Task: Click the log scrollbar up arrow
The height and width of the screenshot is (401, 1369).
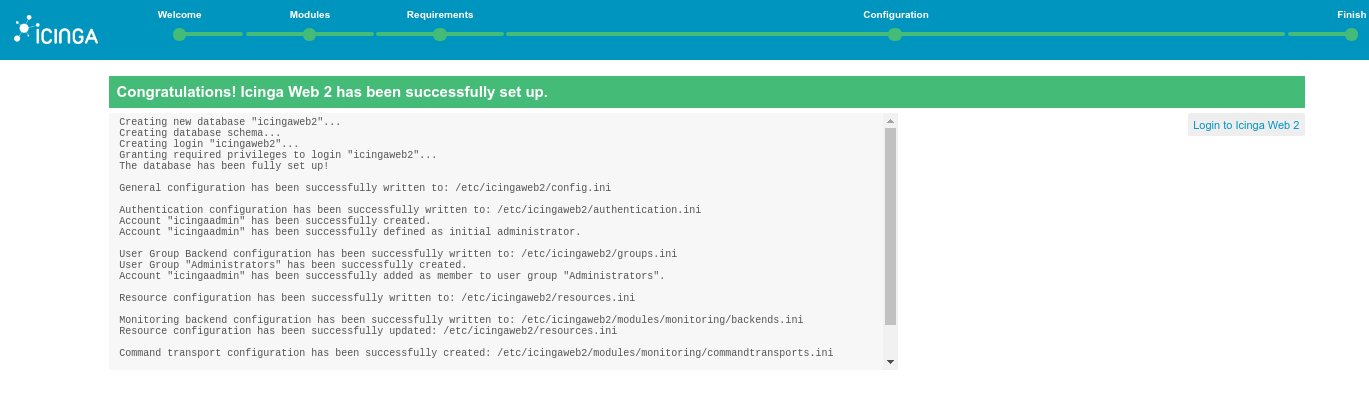Action: [x=890, y=121]
